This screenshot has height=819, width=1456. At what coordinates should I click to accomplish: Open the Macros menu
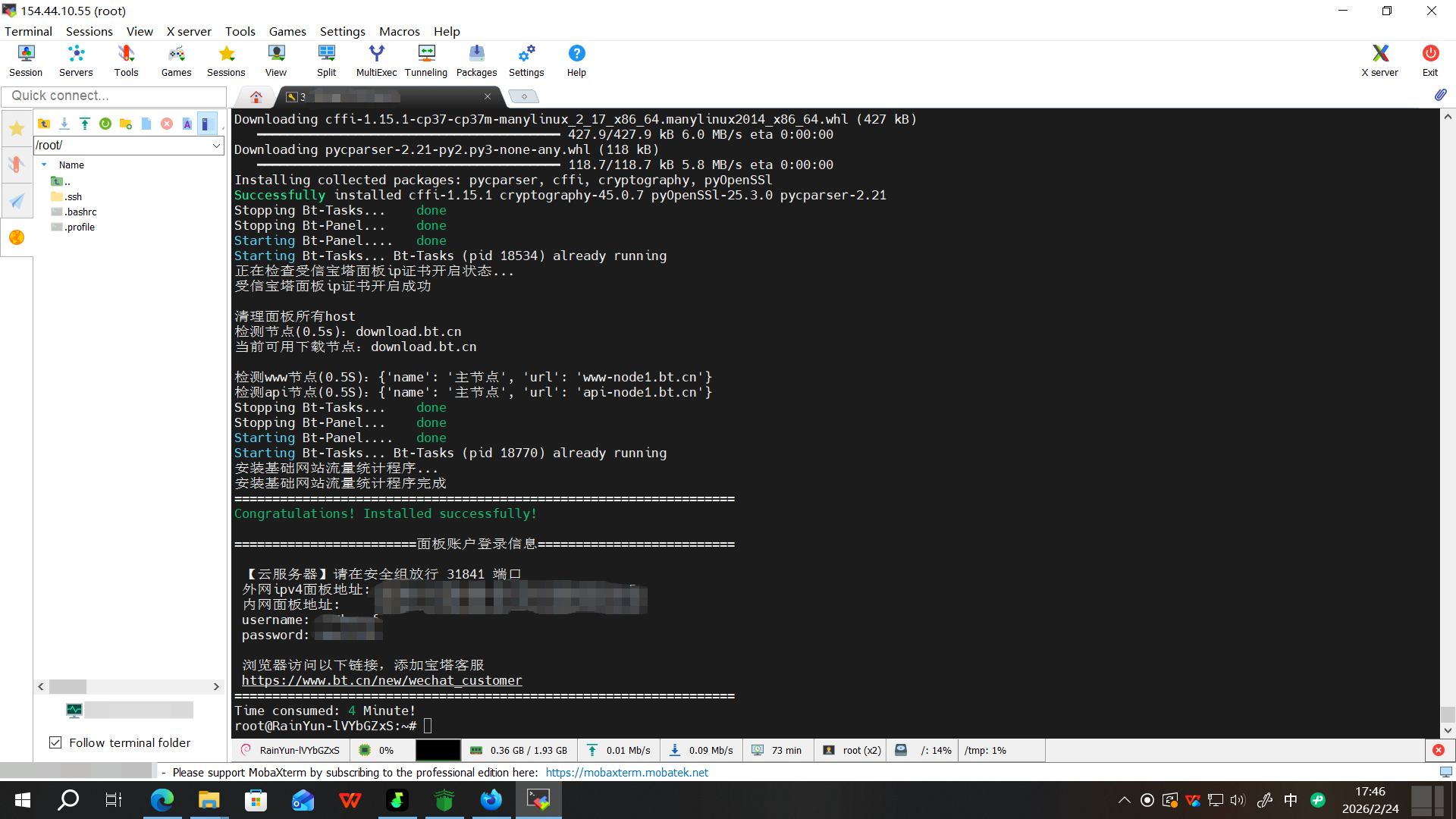(399, 31)
